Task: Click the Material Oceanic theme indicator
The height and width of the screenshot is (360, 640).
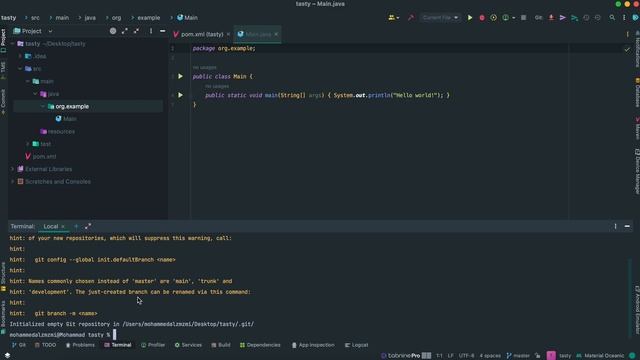Action: coord(600,356)
